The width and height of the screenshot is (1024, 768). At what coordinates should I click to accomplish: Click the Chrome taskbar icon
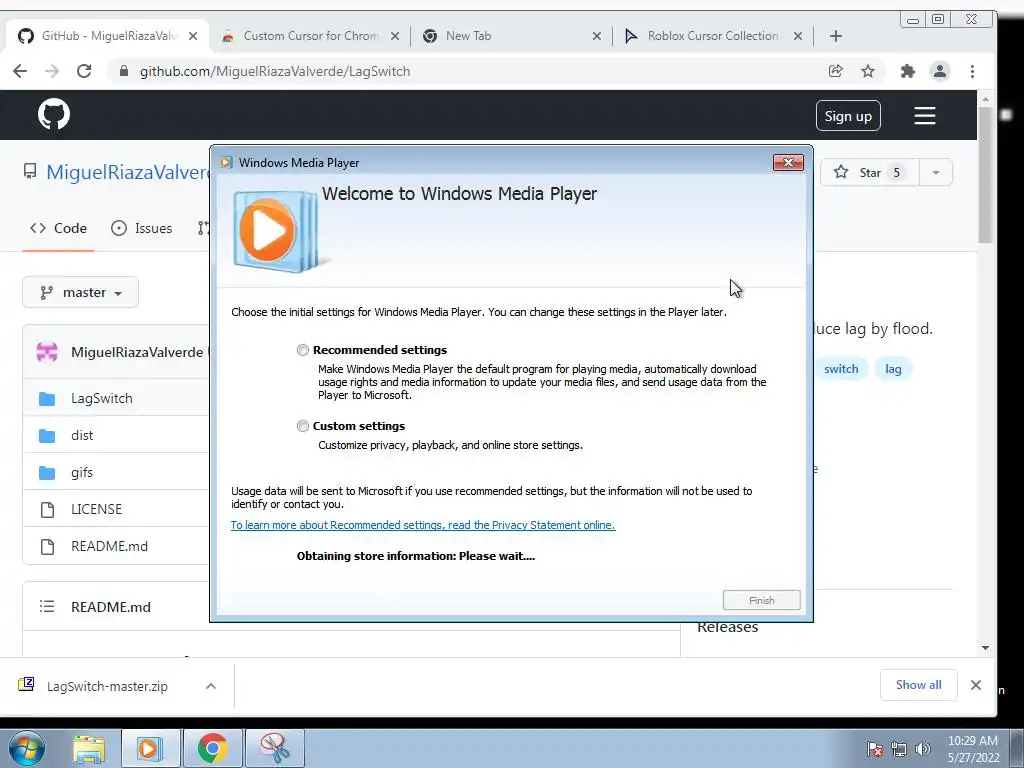coord(213,748)
